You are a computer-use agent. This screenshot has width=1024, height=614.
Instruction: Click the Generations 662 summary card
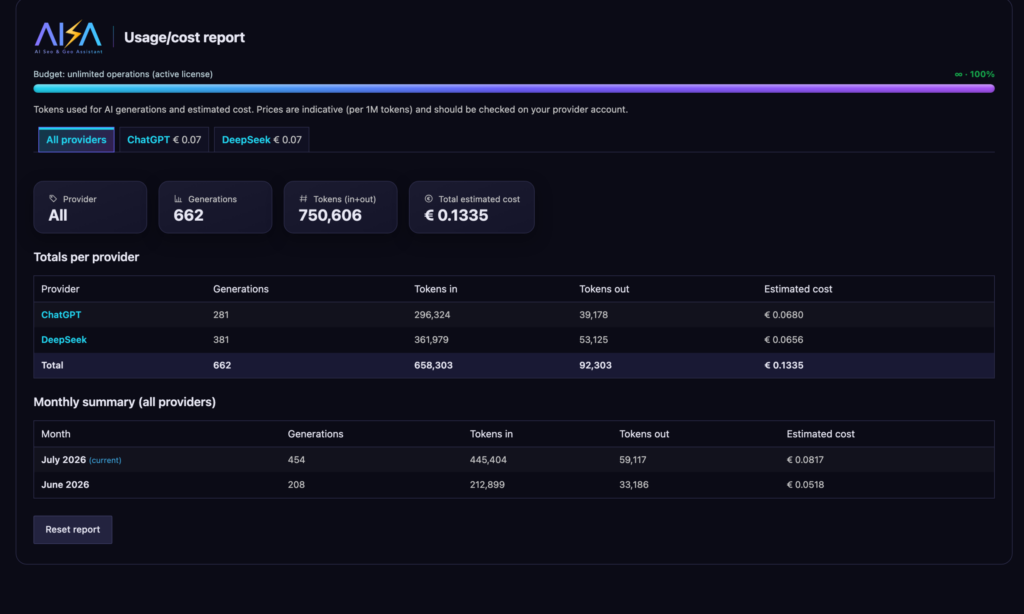(216, 207)
